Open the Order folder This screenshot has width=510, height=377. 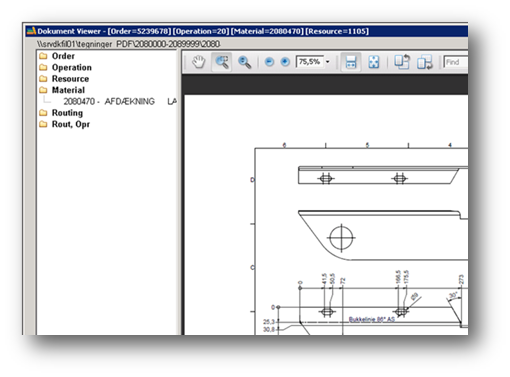63,56
